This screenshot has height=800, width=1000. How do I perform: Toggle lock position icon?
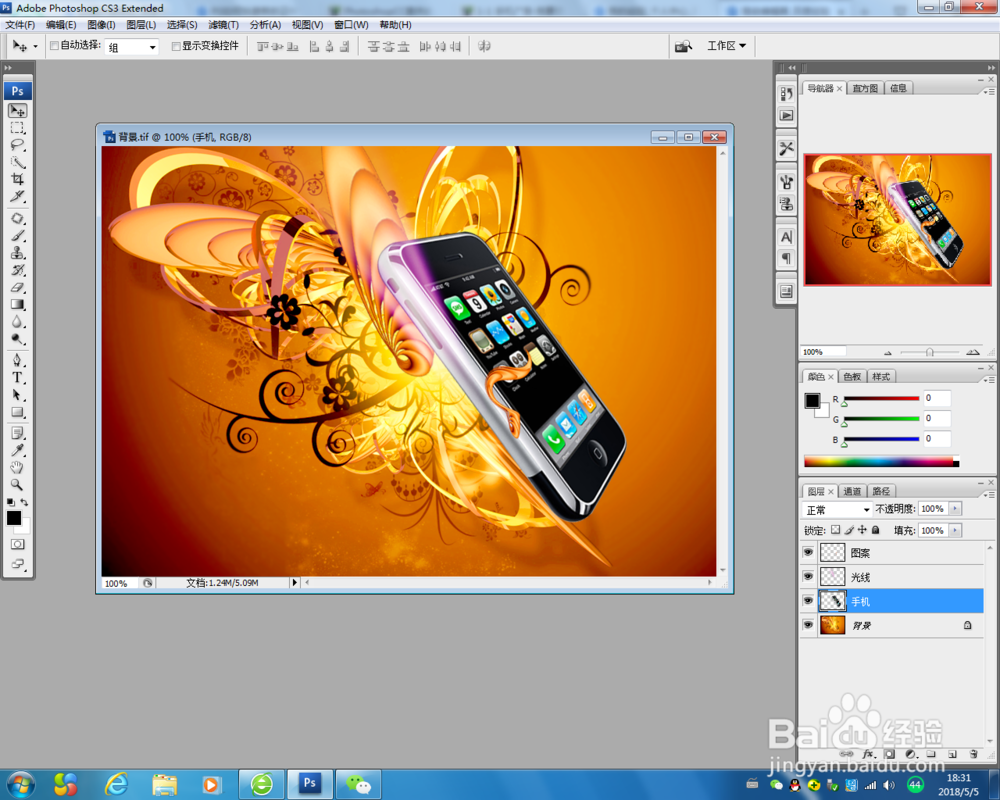(x=862, y=530)
